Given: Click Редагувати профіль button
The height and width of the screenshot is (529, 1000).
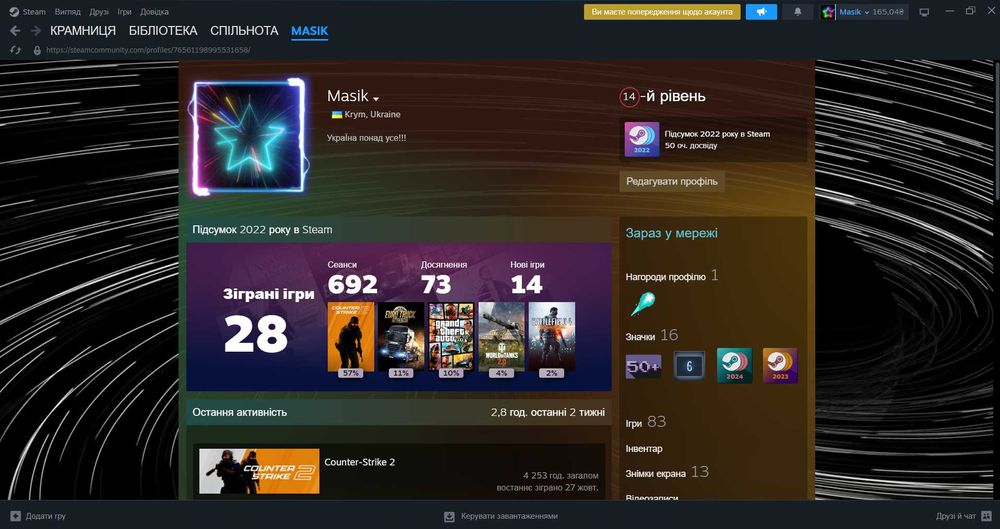Looking at the screenshot, I should (x=672, y=181).
